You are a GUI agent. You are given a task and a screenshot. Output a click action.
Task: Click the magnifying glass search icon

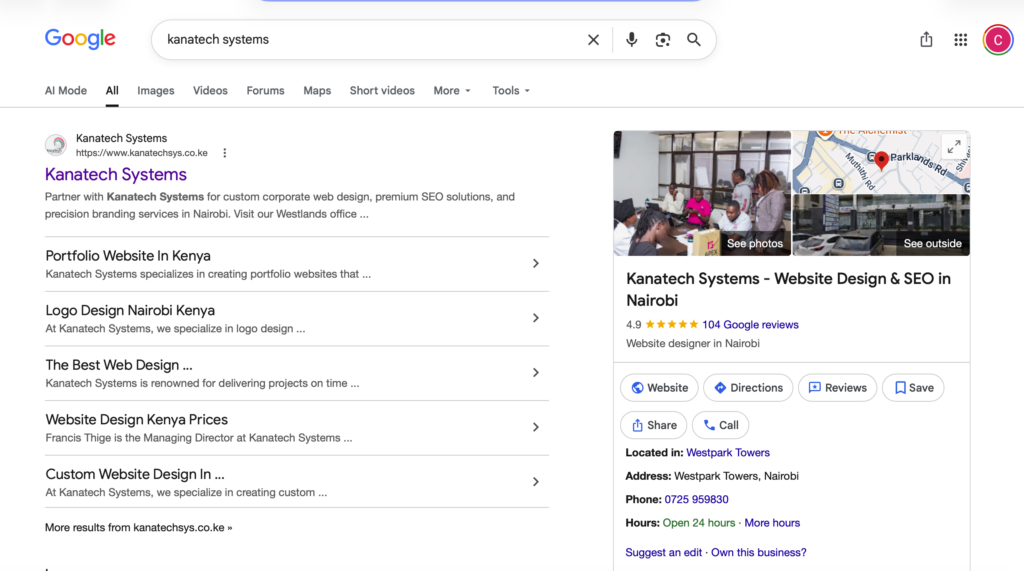coord(694,40)
